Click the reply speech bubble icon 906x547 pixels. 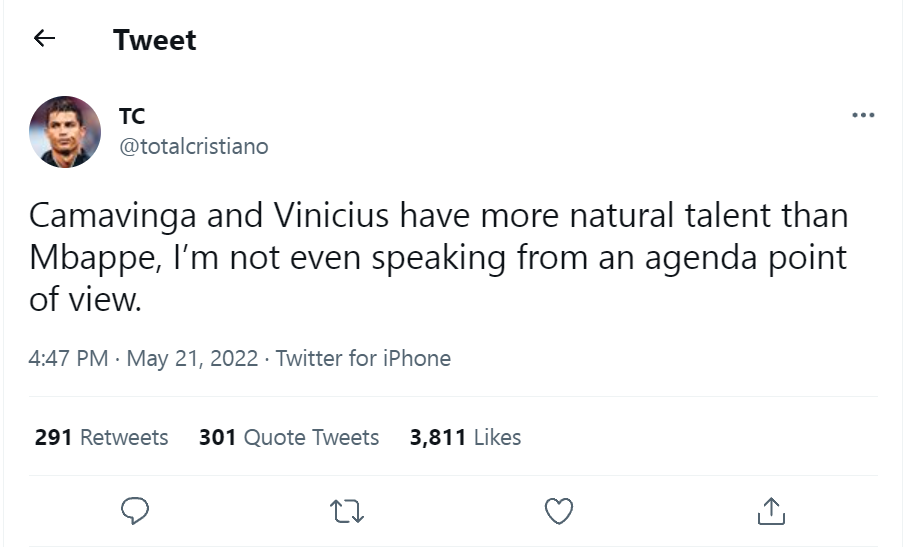point(135,511)
